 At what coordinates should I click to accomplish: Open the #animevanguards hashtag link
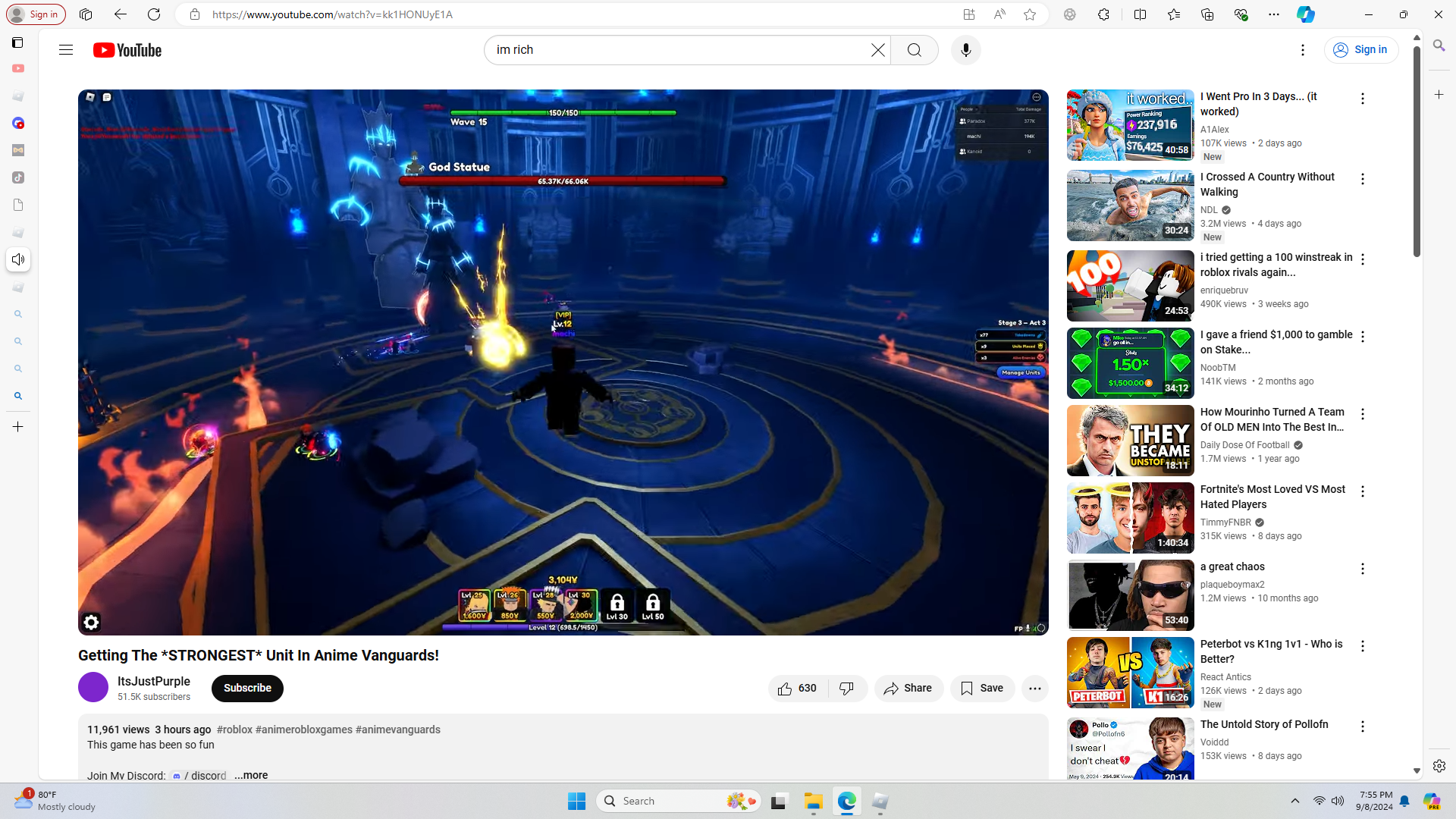(398, 730)
